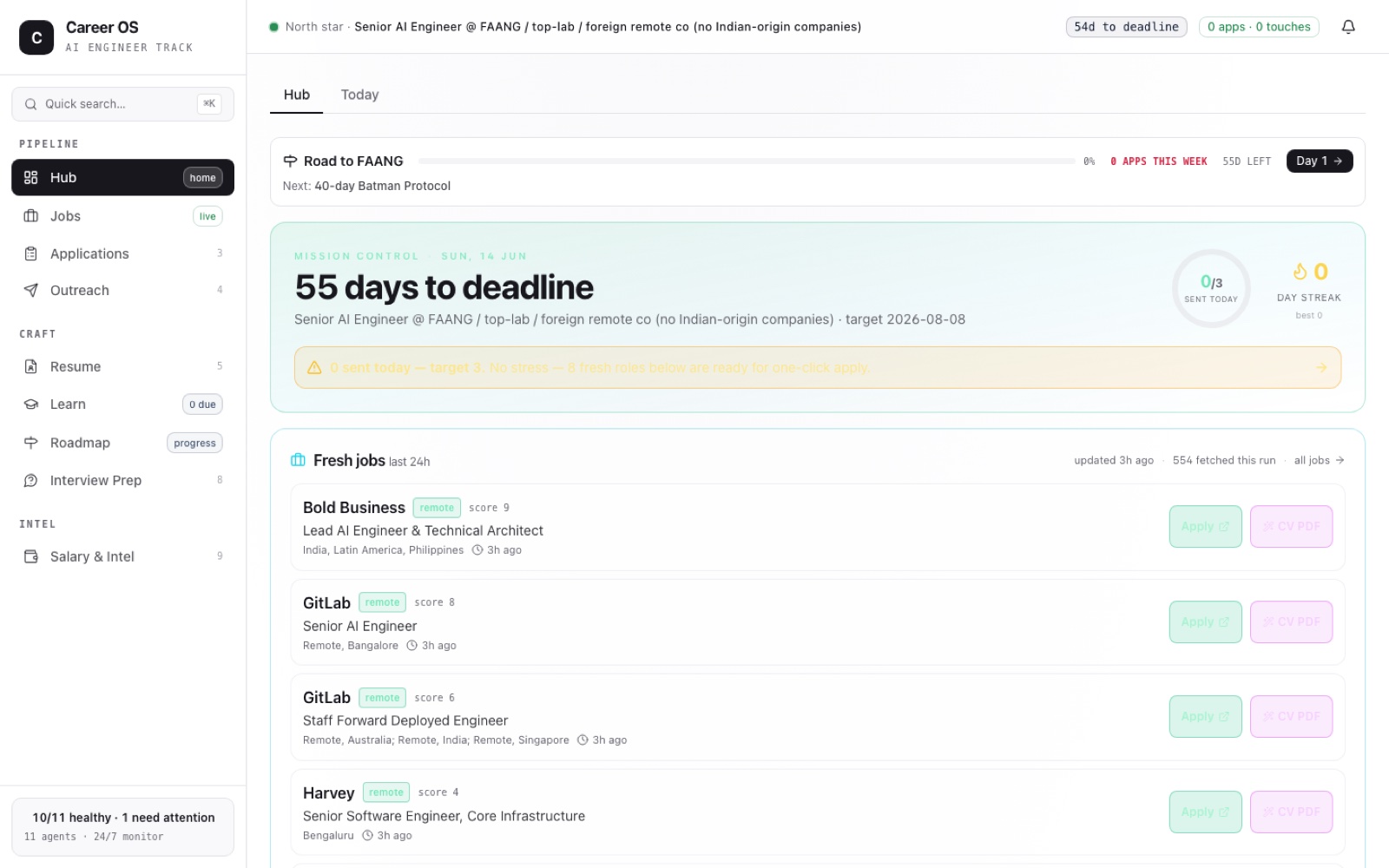Click the Day 1 button
This screenshot has width=1389, height=868.
[1320, 161]
